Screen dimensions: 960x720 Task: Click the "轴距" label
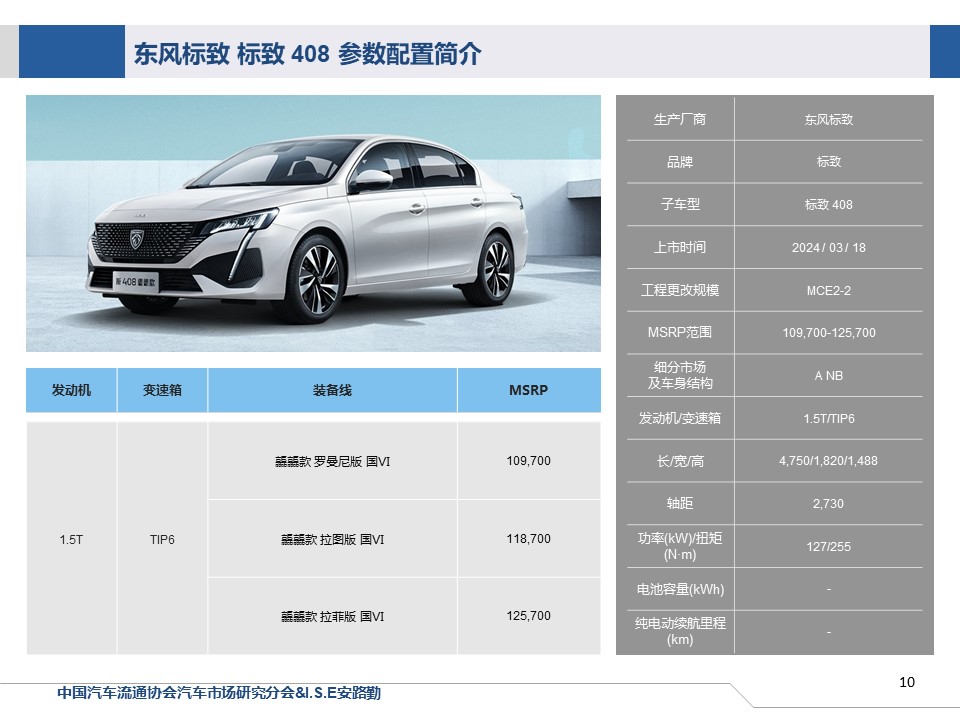click(680, 503)
